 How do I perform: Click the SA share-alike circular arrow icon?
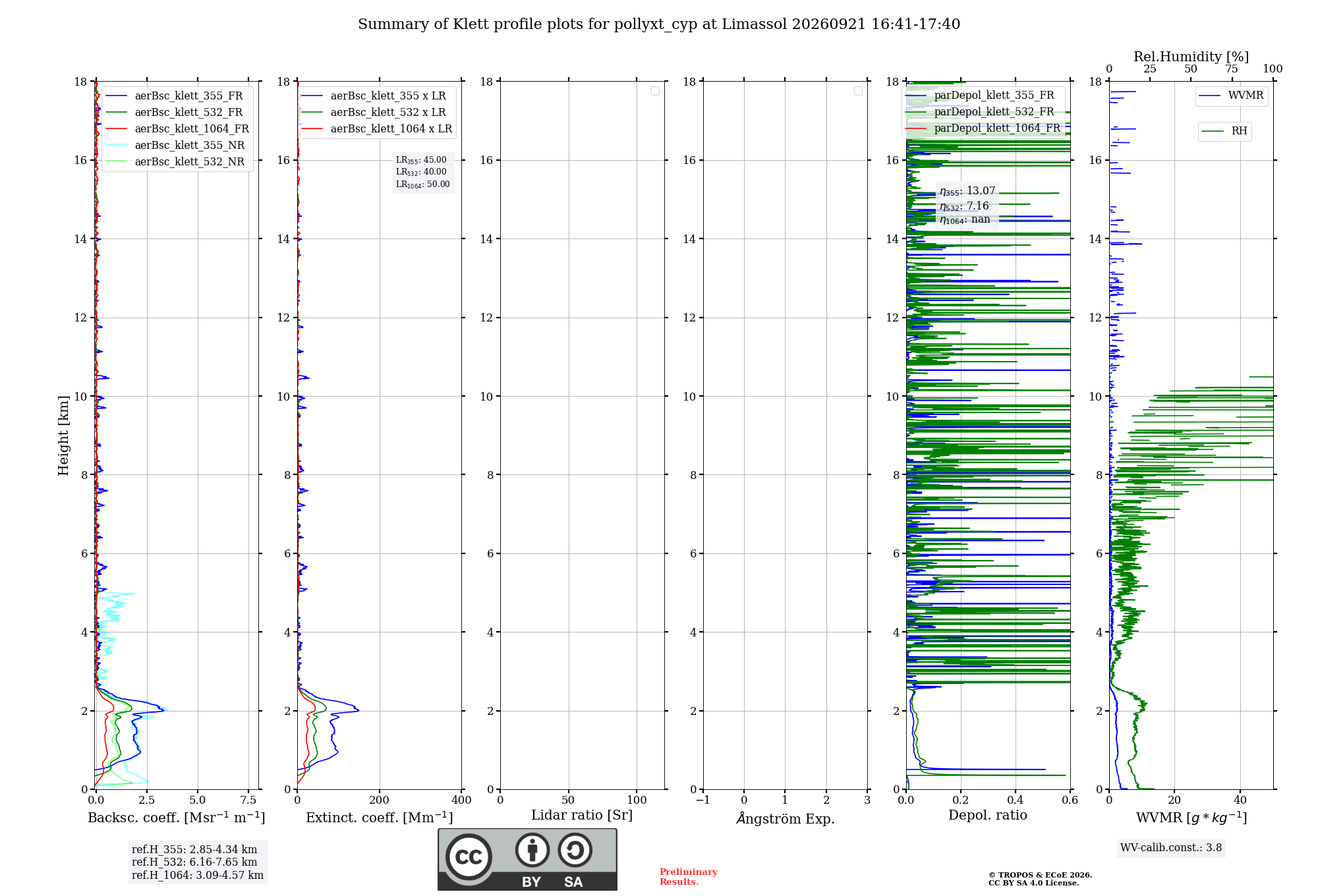(x=575, y=850)
